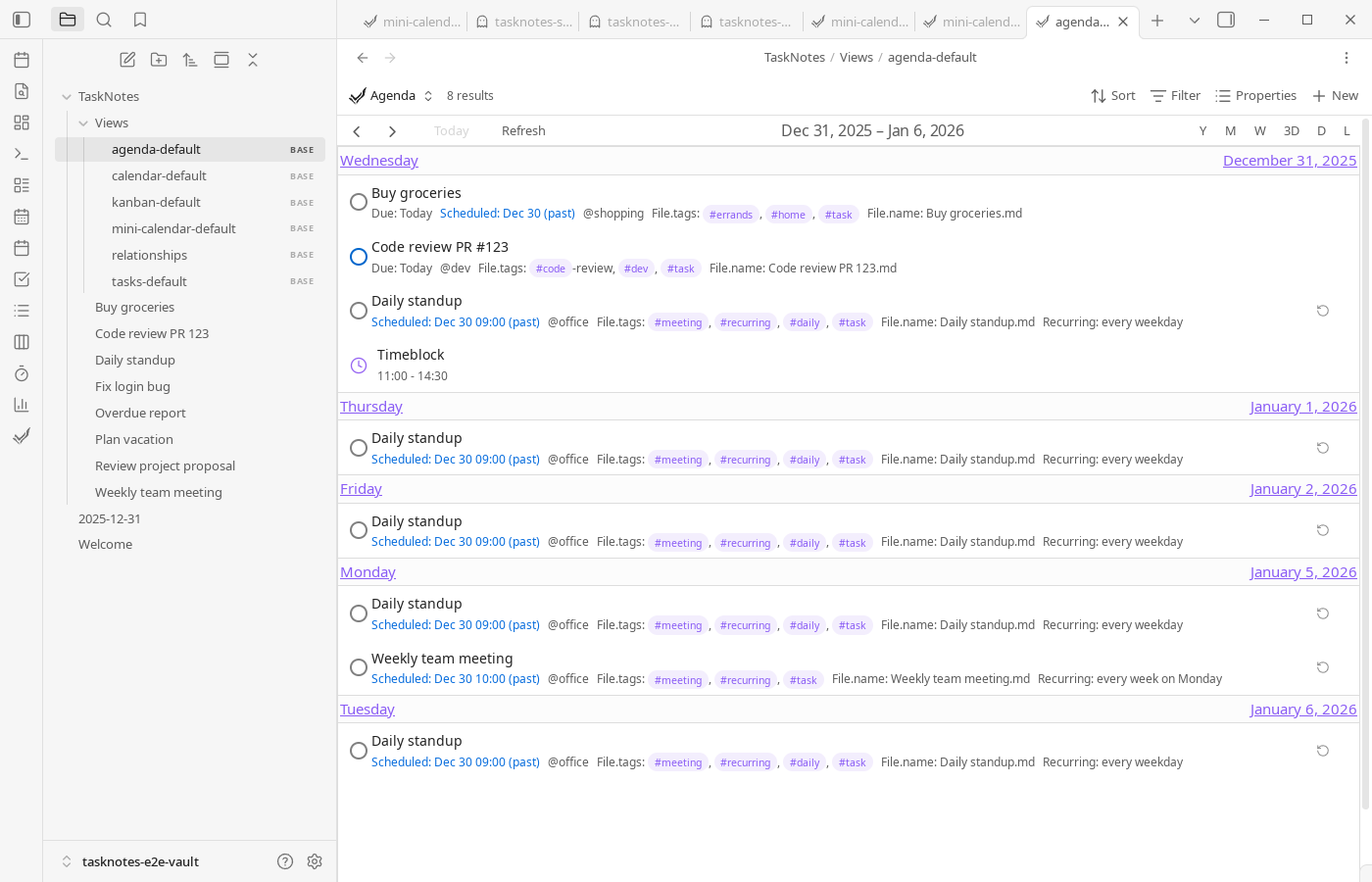Viewport: 1372px width, 882px height.
Task: Refresh the agenda view
Action: [x=523, y=130]
